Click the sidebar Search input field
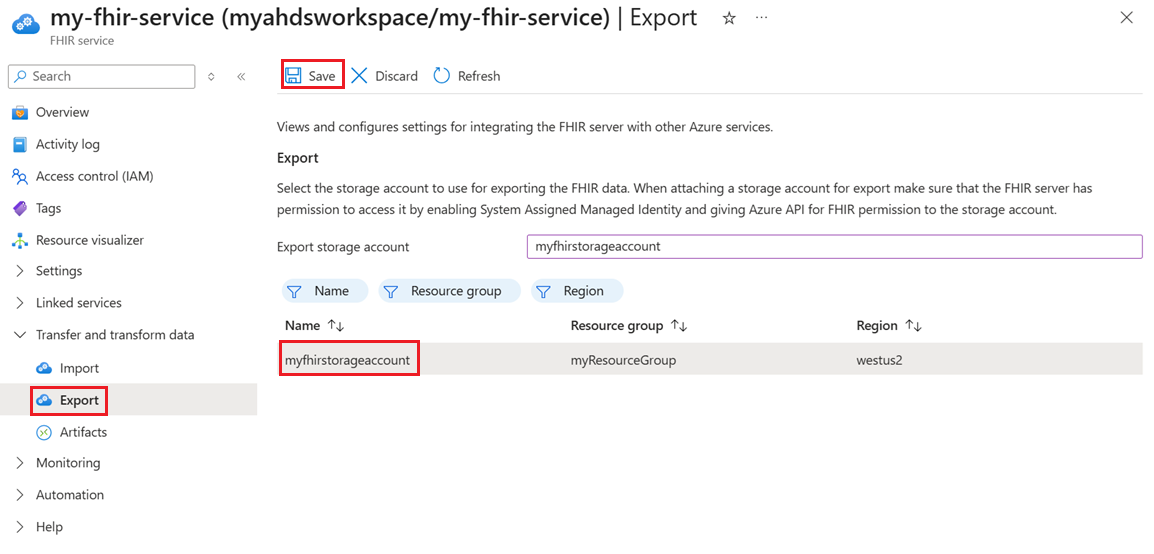Viewport: 1154px width, 554px height. coord(102,77)
